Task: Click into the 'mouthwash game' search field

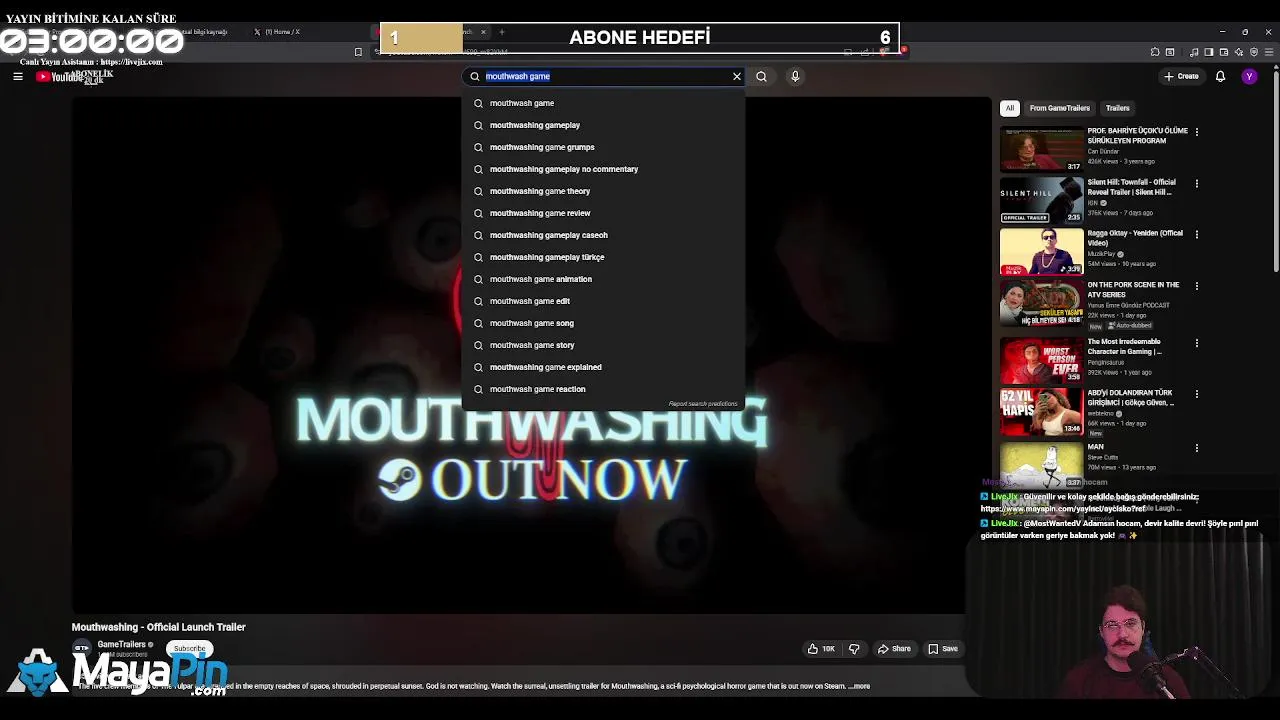Action: pos(604,76)
